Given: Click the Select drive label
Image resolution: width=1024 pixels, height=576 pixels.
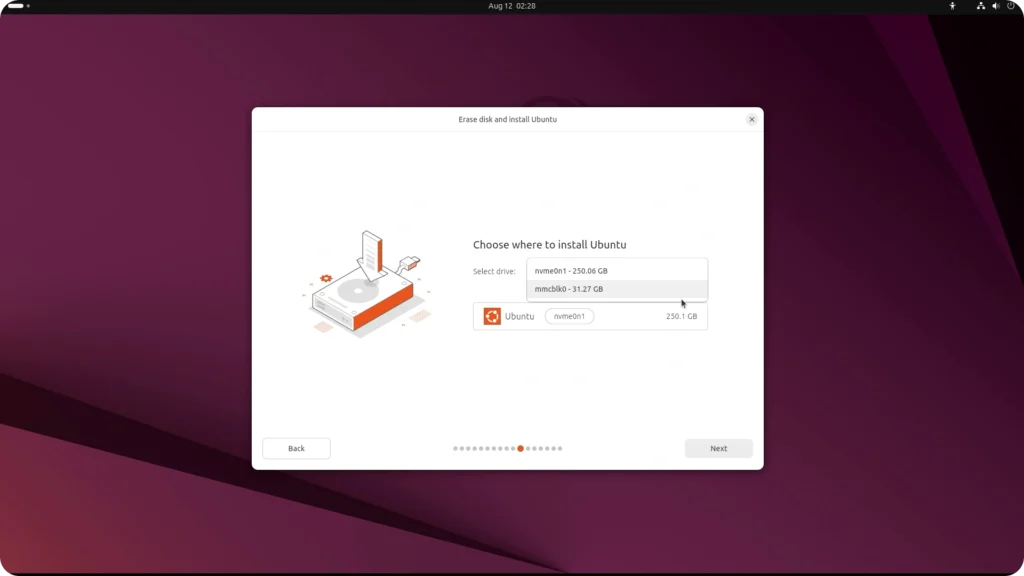Looking at the screenshot, I should (x=494, y=271).
